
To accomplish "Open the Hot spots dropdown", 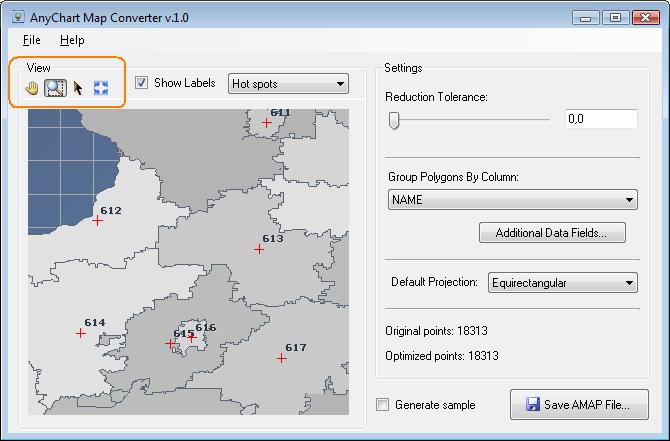I will (x=288, y=83).
